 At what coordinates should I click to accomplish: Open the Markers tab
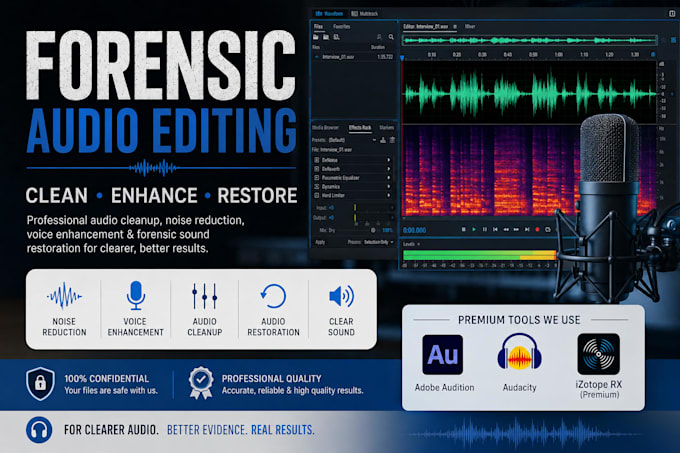click(386, 127)
